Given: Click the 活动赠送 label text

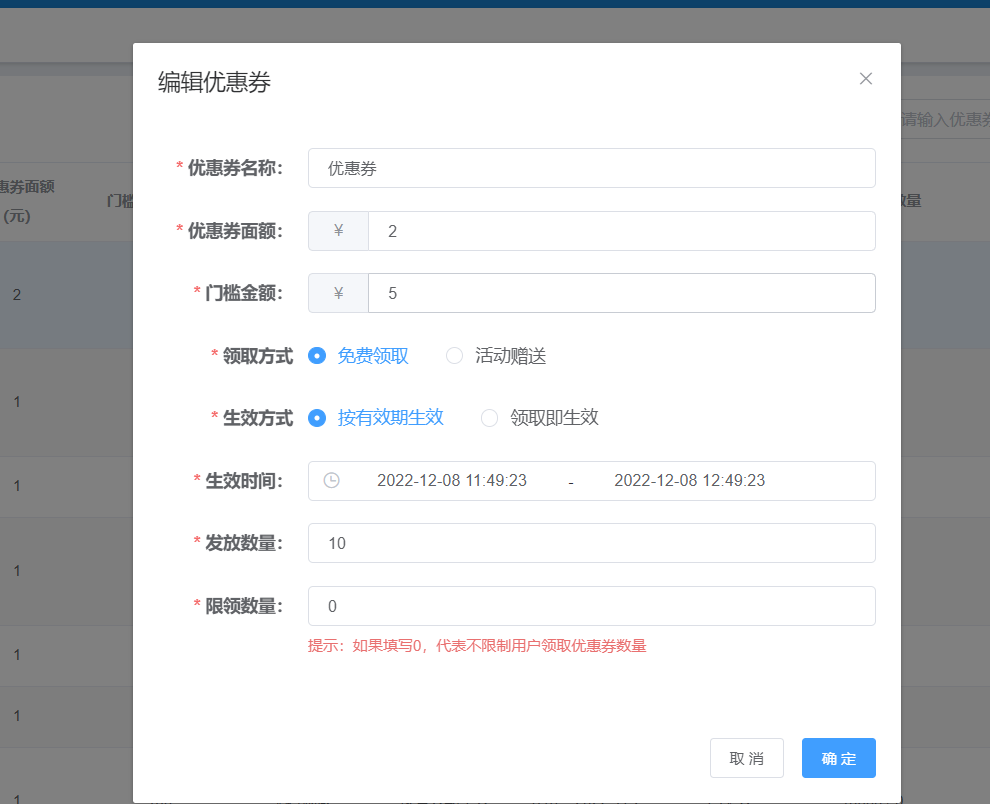Looking at the screenshot, I should click(511, 356).
